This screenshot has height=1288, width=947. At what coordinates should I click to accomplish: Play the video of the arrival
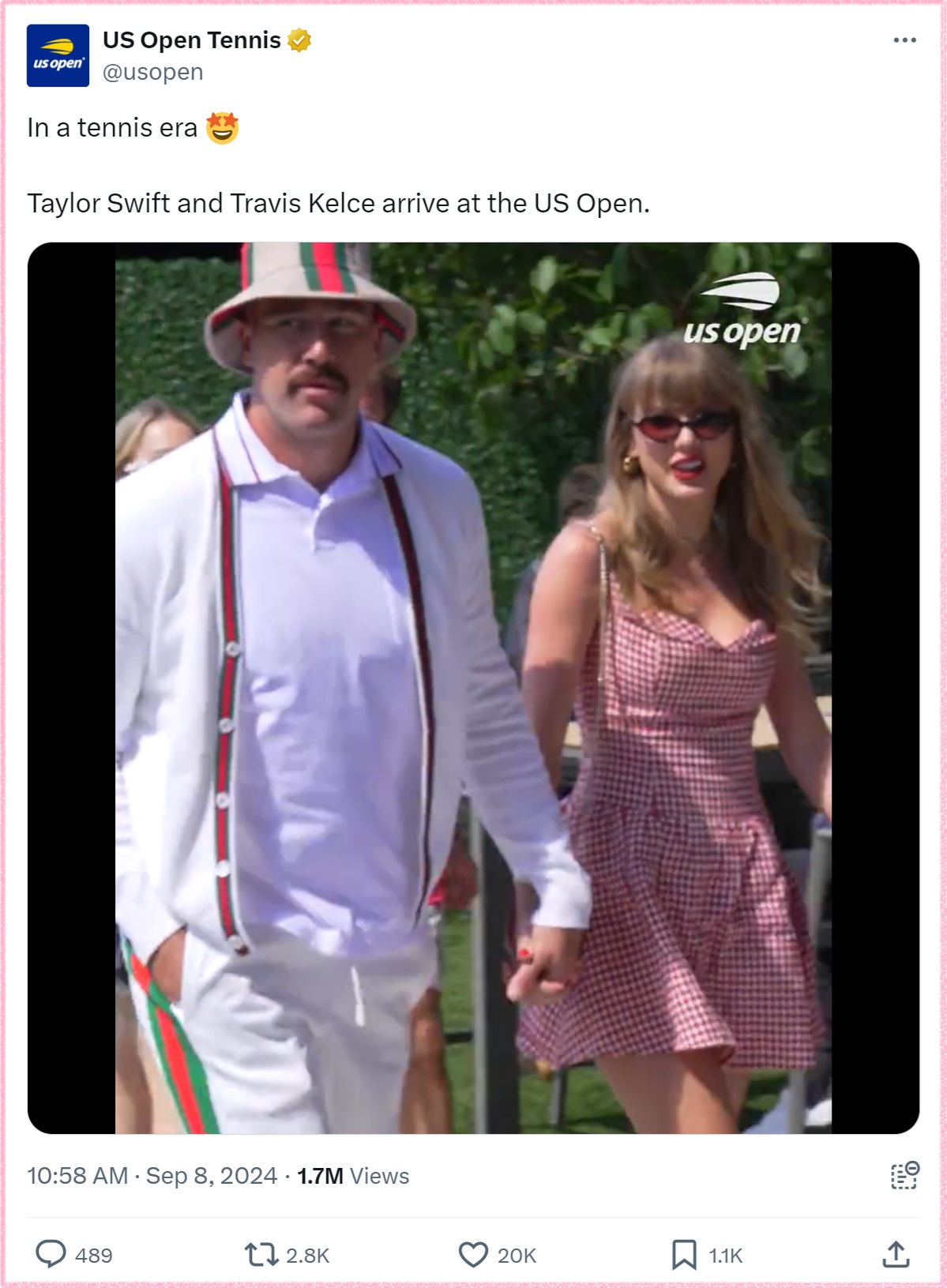click(x=473, y=688)
